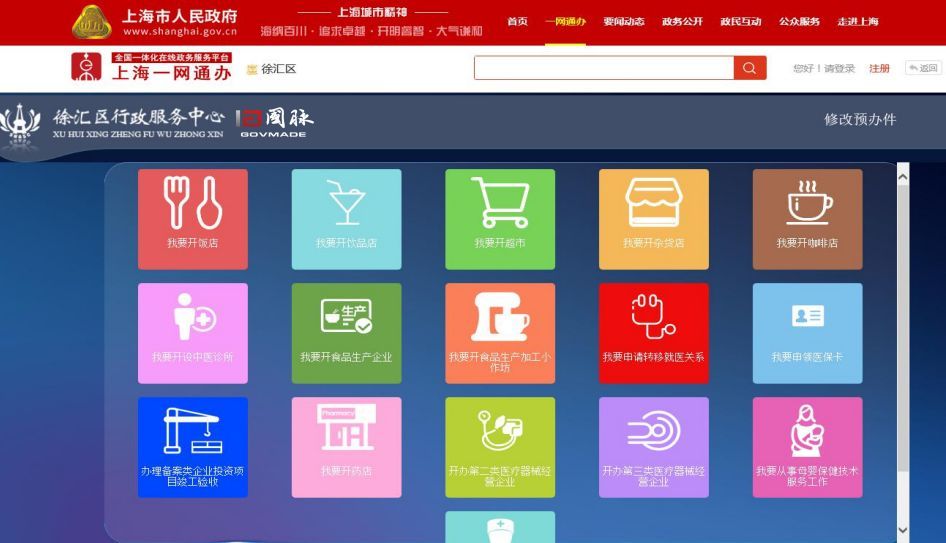The height and width of the screenshot is (543, 946).
Task: Click the orange search magnifier button
Action: [750, 68]
